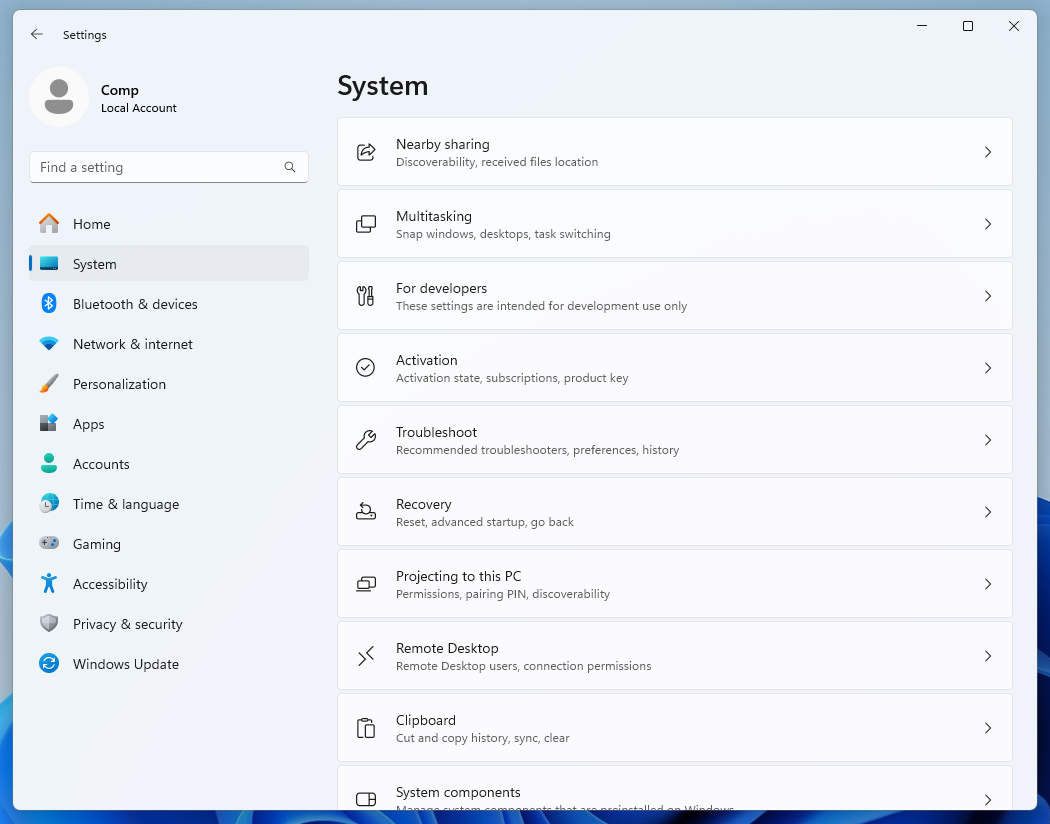Click the Personalization paintbrush icon
Image resolution: width=1050 pixels, height=824 pixels.
pyautogui.click(x=49, y=384)
